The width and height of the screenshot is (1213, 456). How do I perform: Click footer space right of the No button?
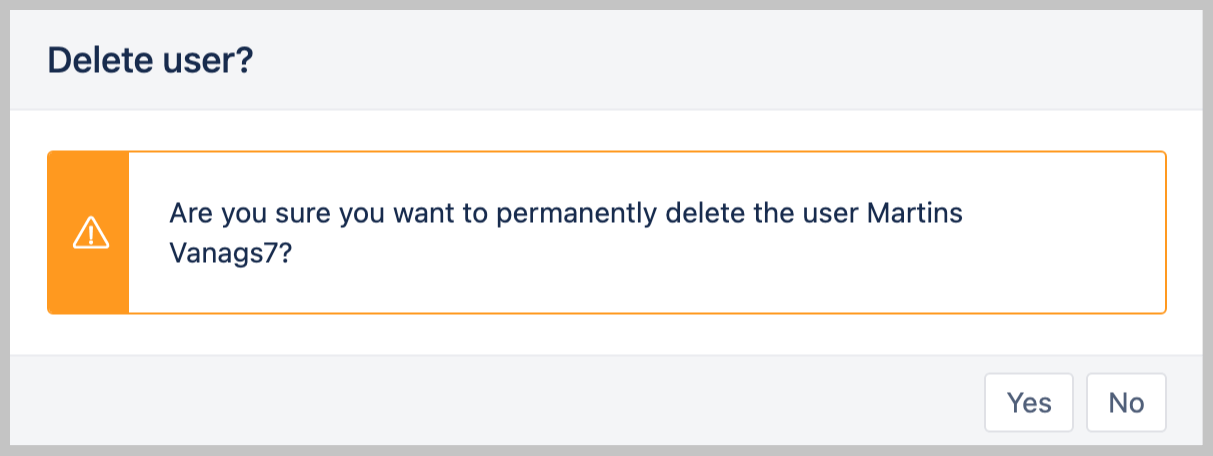point(1185,402)
